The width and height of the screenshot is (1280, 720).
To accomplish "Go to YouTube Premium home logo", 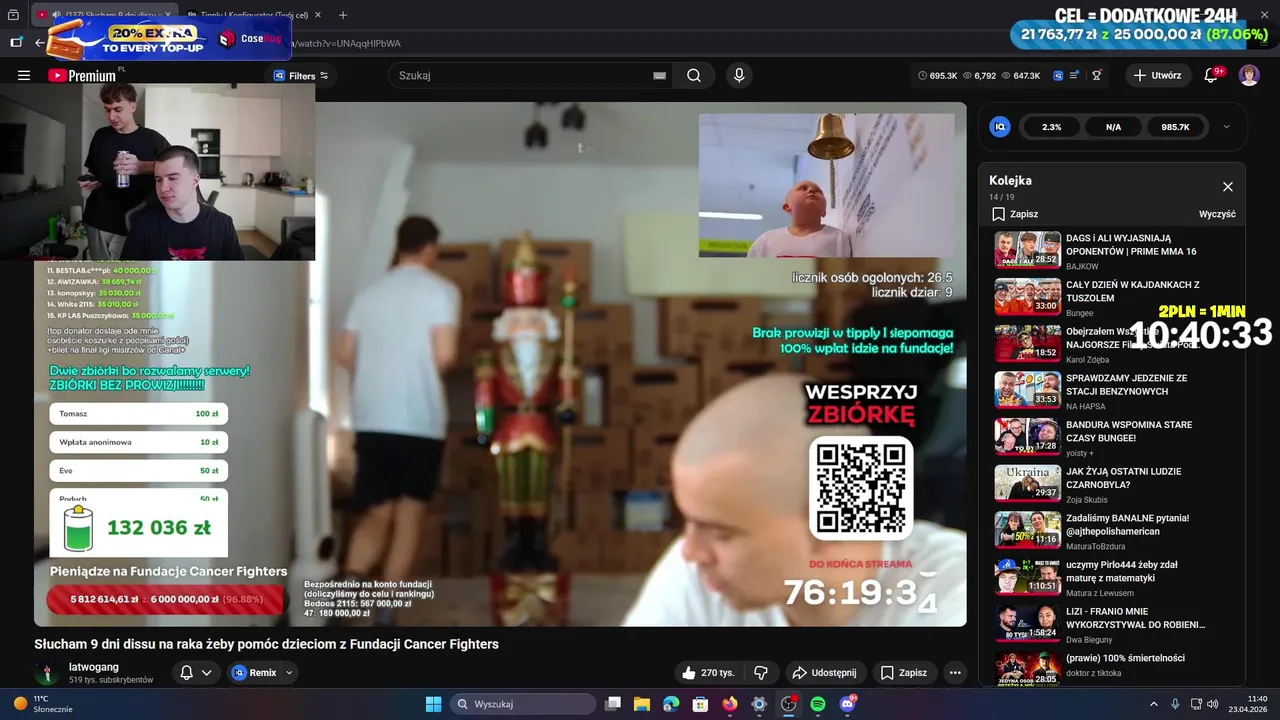I will 82,75.
